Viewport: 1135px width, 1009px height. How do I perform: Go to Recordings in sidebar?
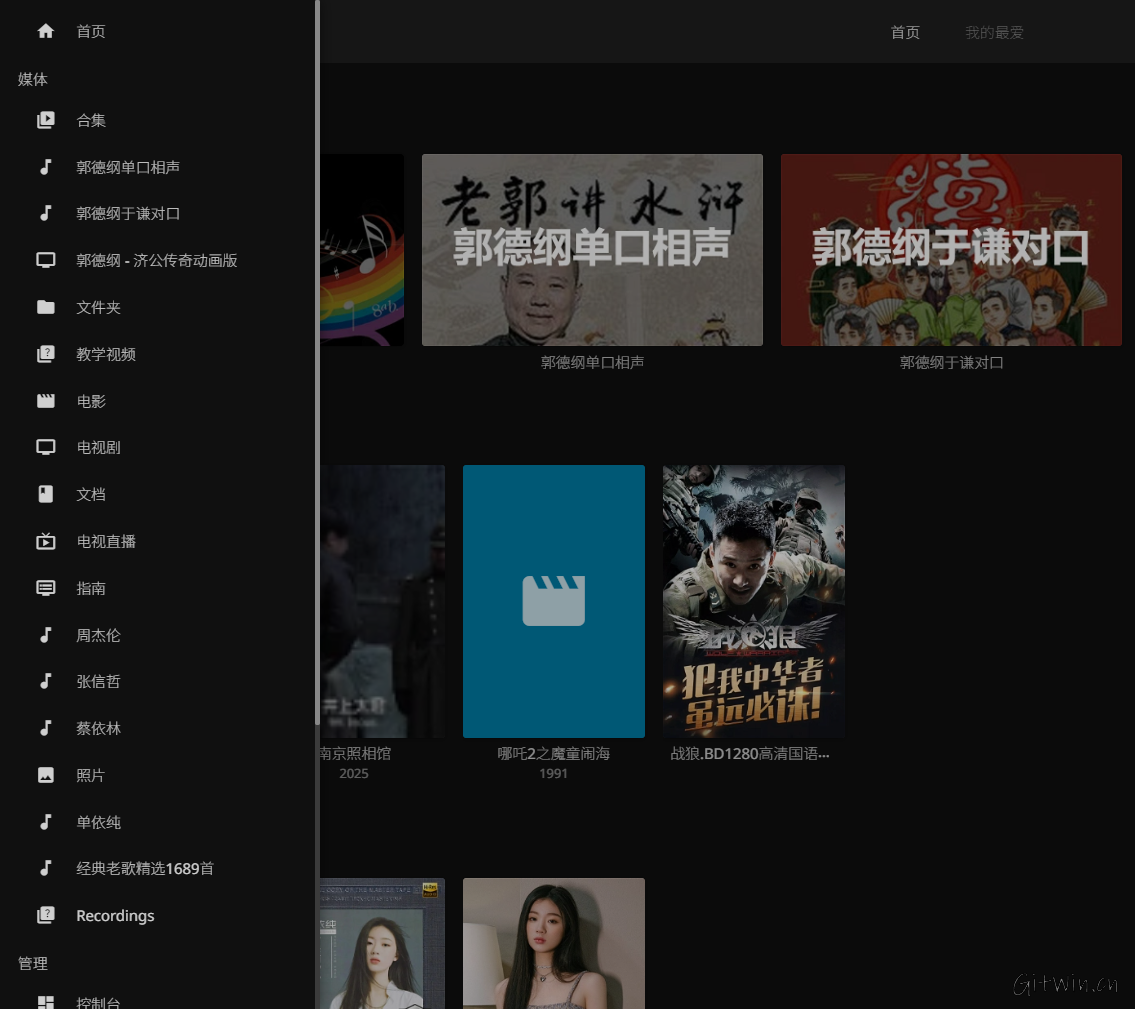click(x=115, y=916)
